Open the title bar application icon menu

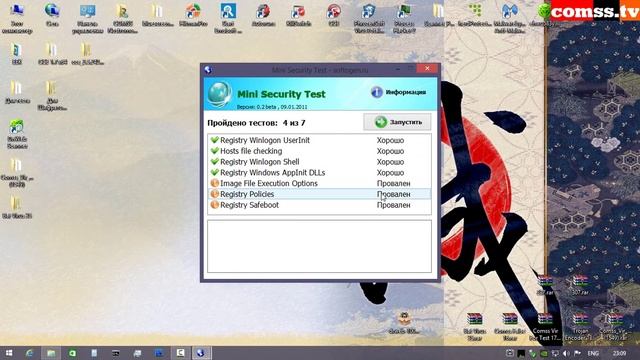[x=208, y=70]
